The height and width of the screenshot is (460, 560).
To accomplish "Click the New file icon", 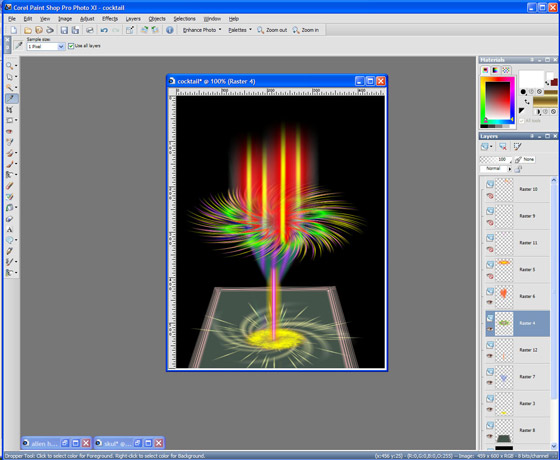I will [14, 30].
